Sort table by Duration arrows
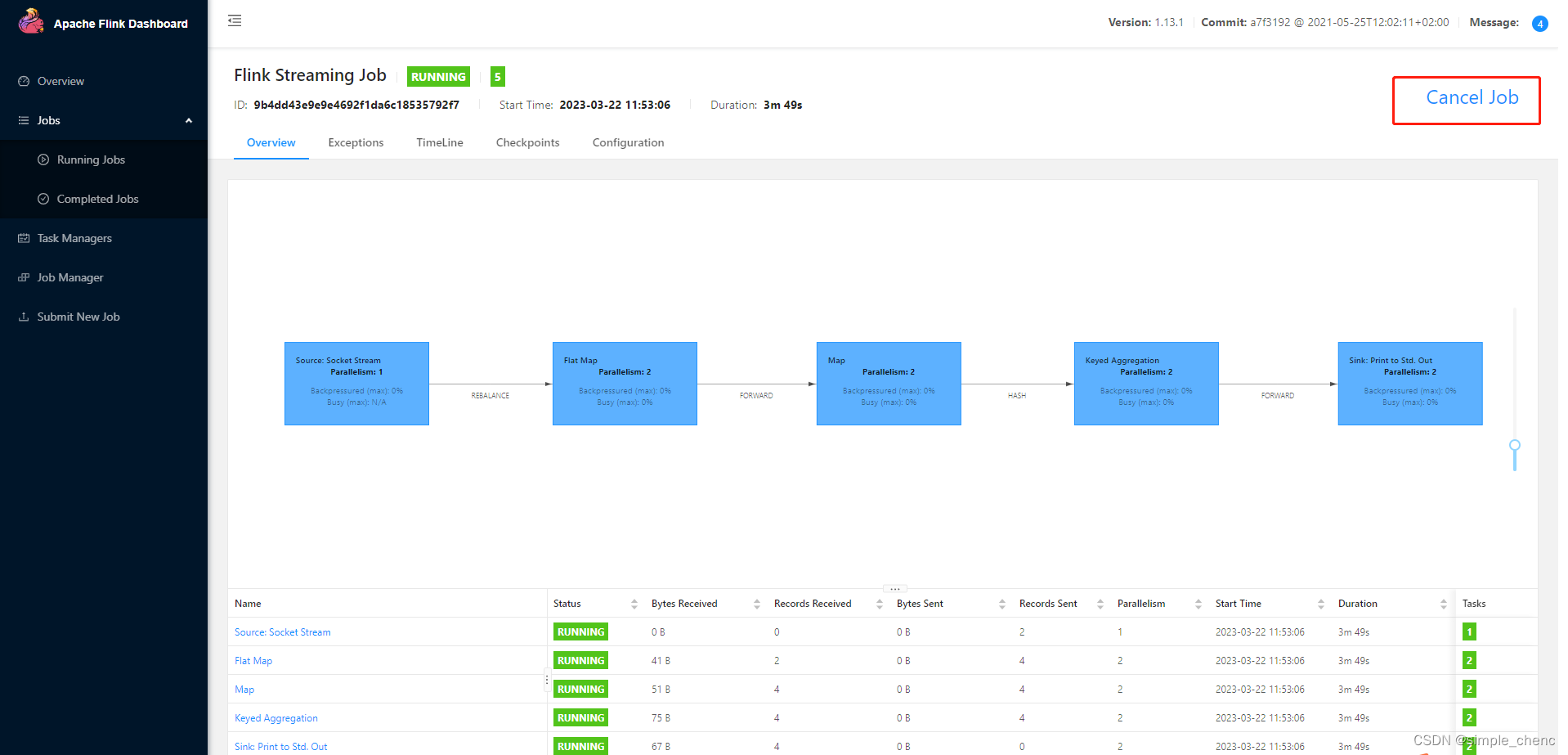The image size is (1568, 755). click(x=1444, y=604)
